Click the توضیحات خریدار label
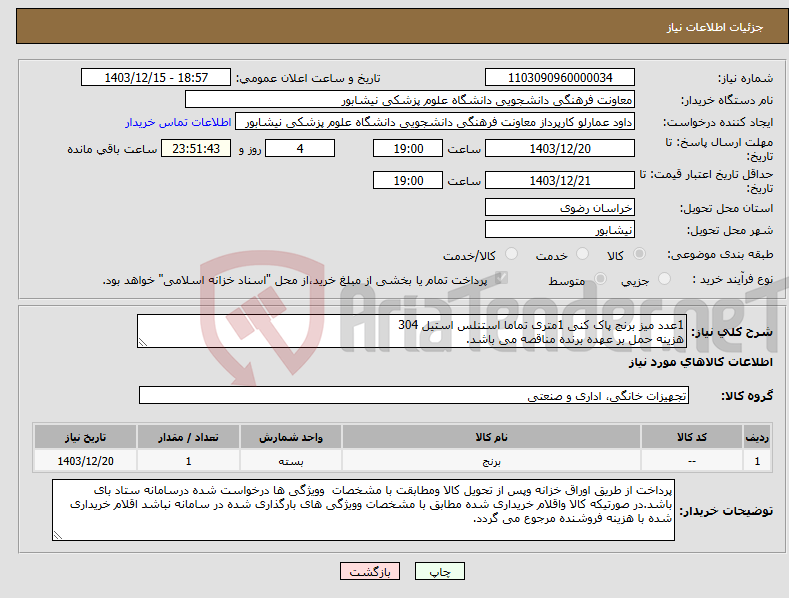Viewport: 789px width, 598px height. (726, 511)
